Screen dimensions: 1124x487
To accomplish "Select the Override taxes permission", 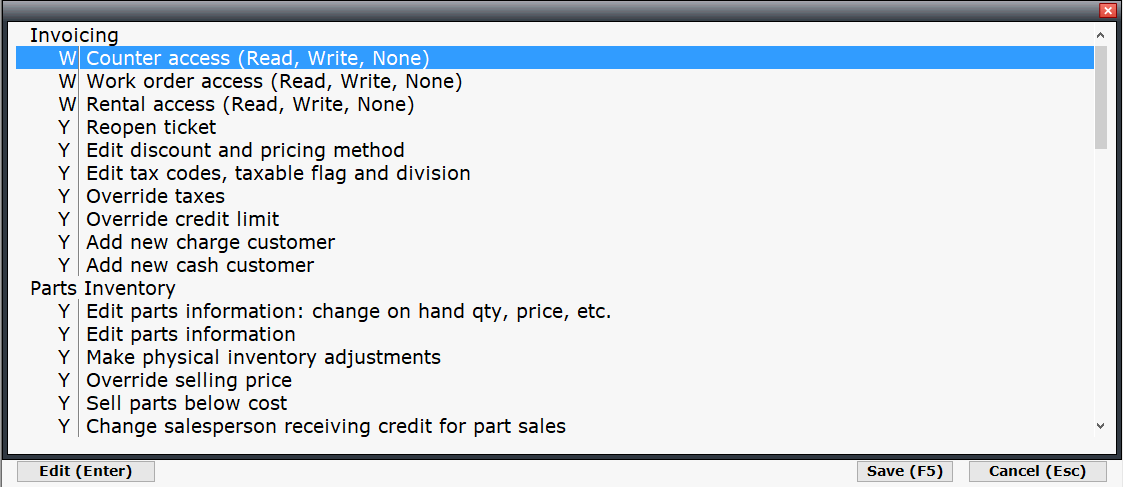I will click(155, 197).
